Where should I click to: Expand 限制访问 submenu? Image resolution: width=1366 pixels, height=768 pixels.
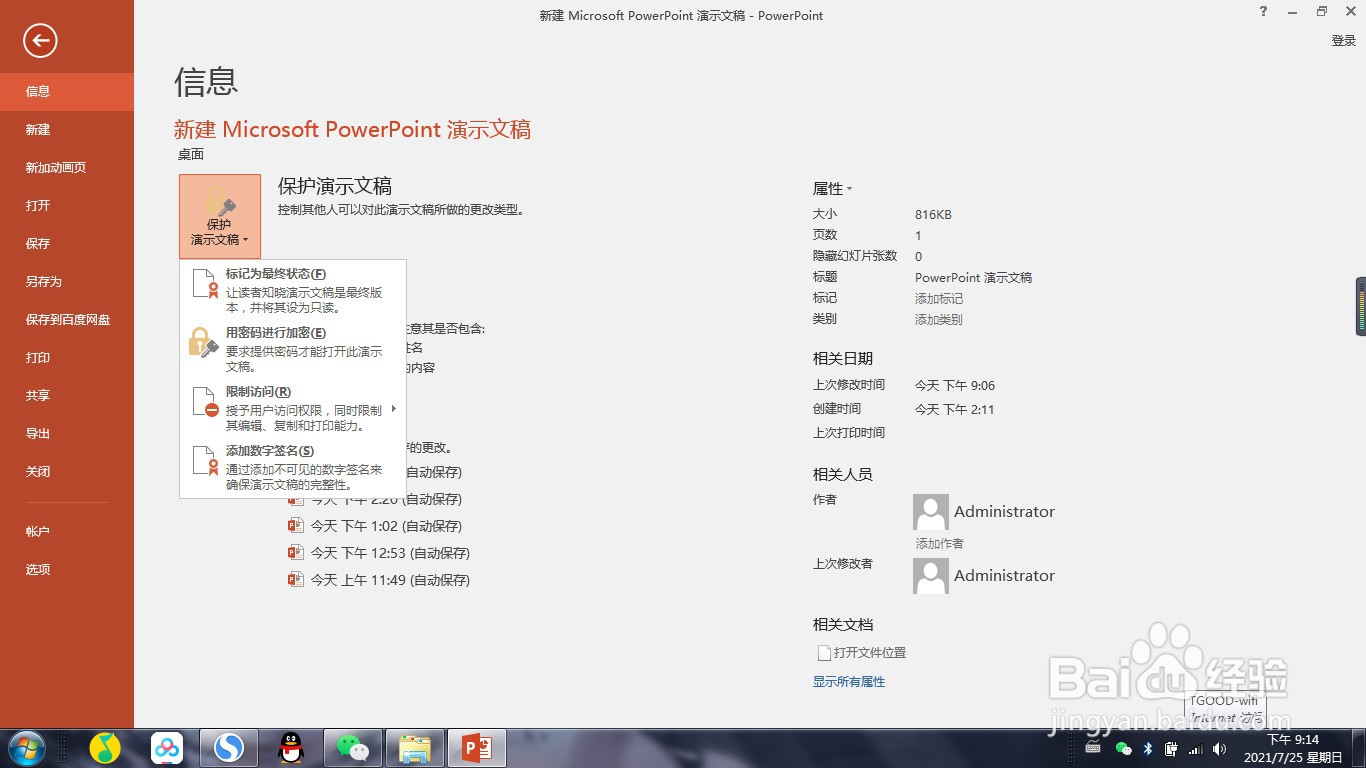[x=293, y=408]
